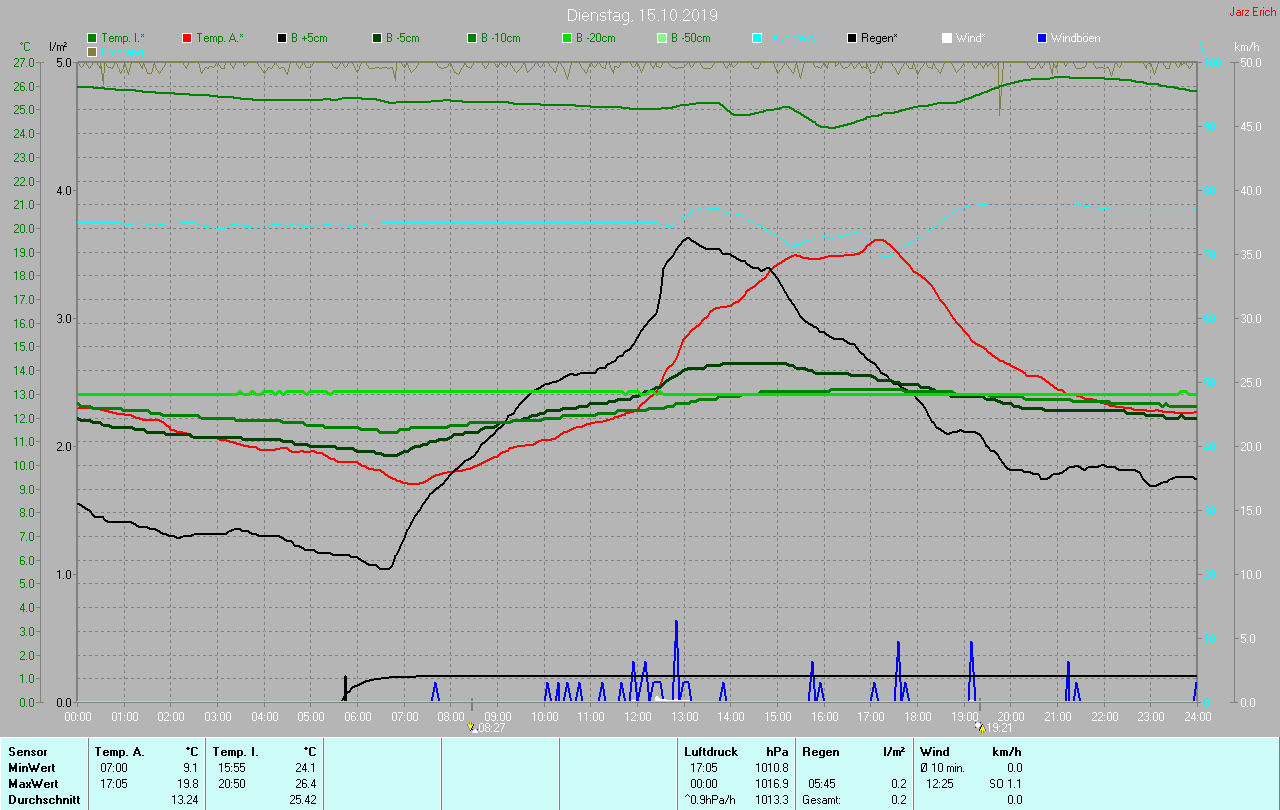The height and width of the screenshot is (810, 1280).
Task: Click the date title Dienstag, 15.10.2019
Action: click(641, 15)
